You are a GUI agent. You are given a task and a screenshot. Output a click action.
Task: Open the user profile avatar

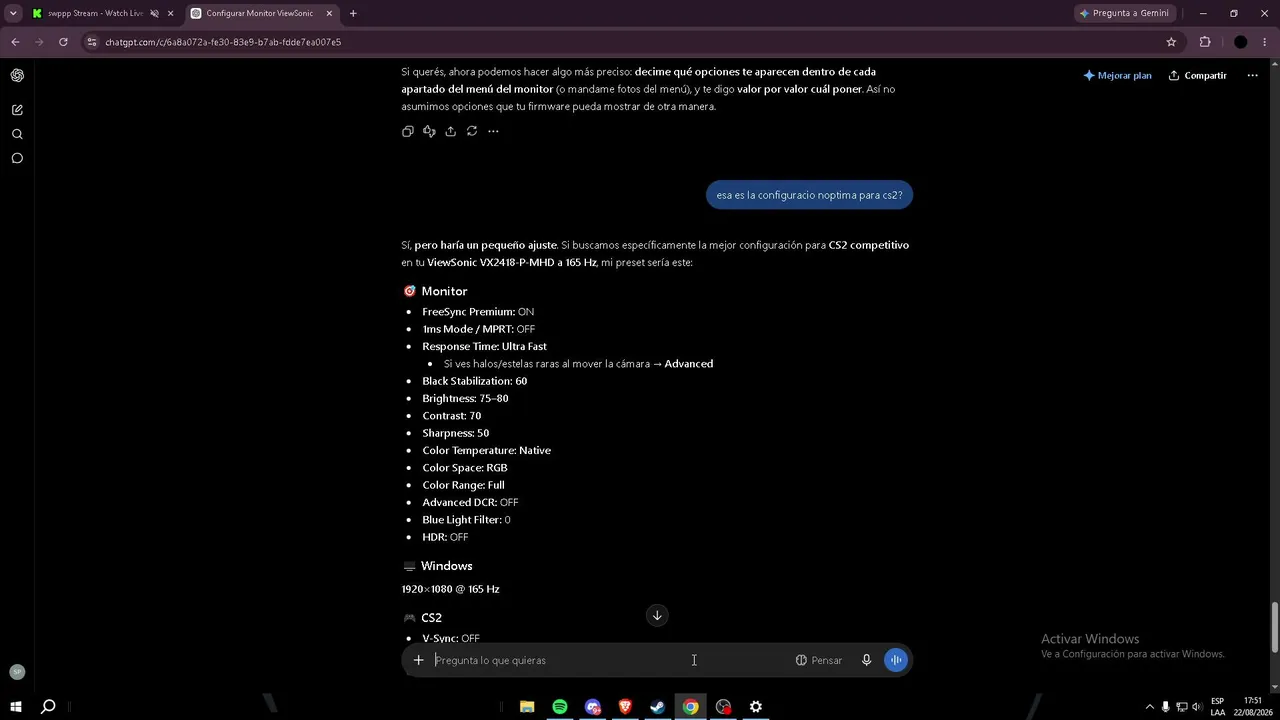pyautogui.click(x=17, y=672)
